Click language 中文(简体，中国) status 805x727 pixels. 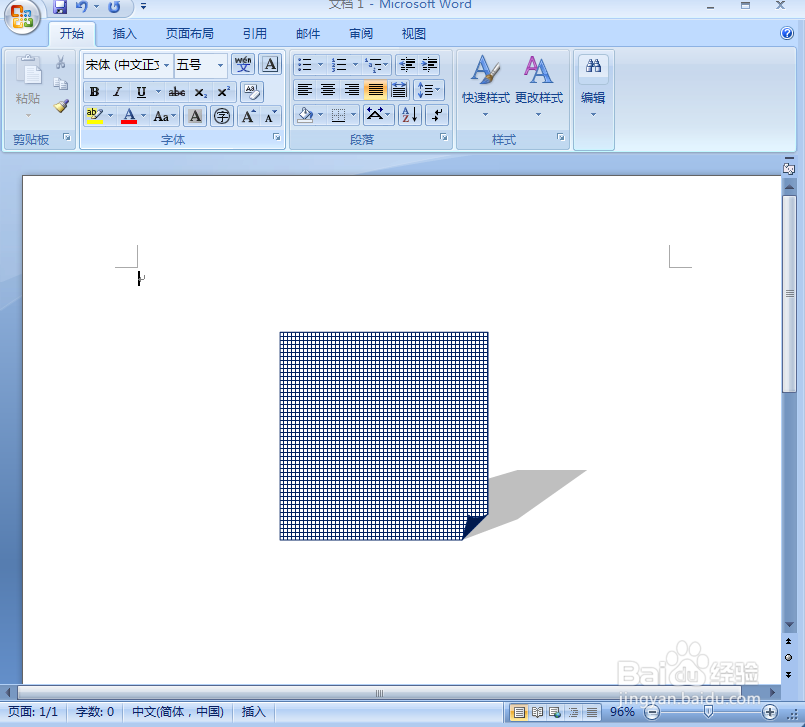[x=178, y=712]
